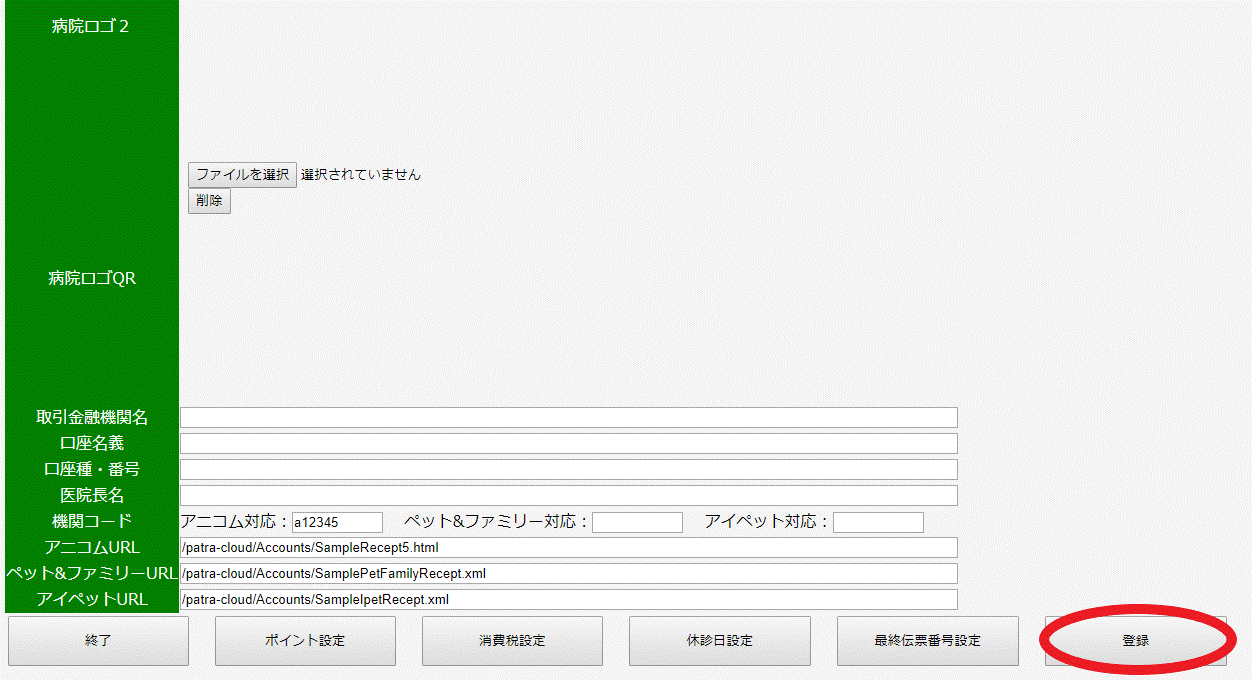
Task: Click the アイペットURL label
Action: pos(92,599)
